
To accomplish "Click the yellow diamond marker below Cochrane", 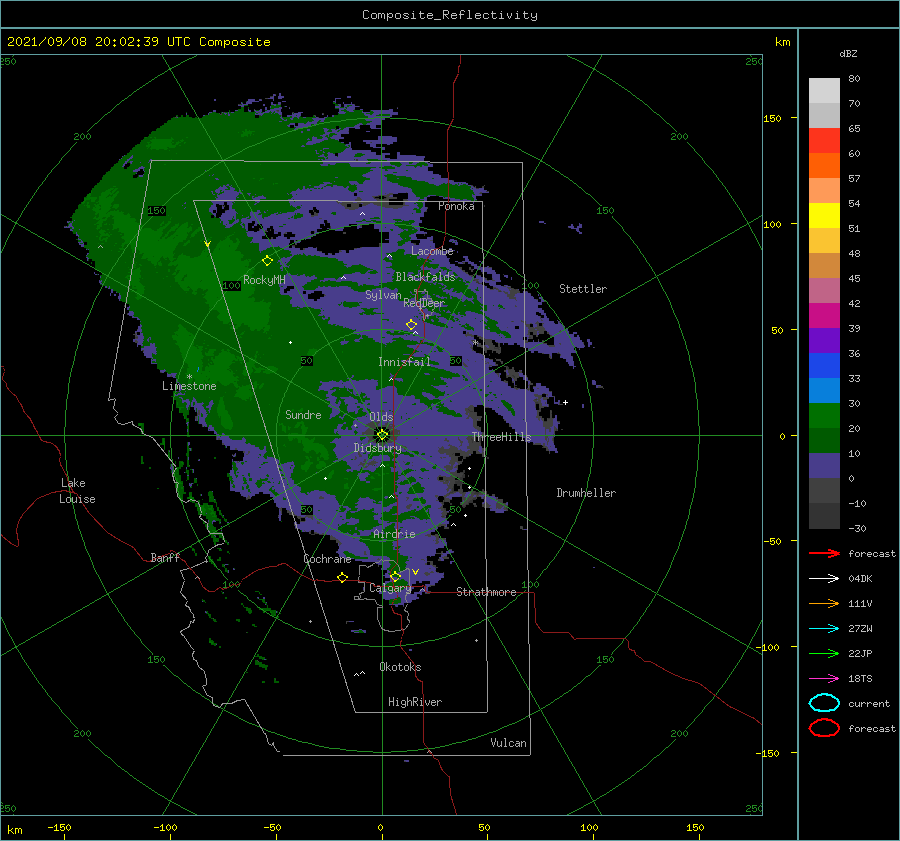I will (x=342, y=578).
